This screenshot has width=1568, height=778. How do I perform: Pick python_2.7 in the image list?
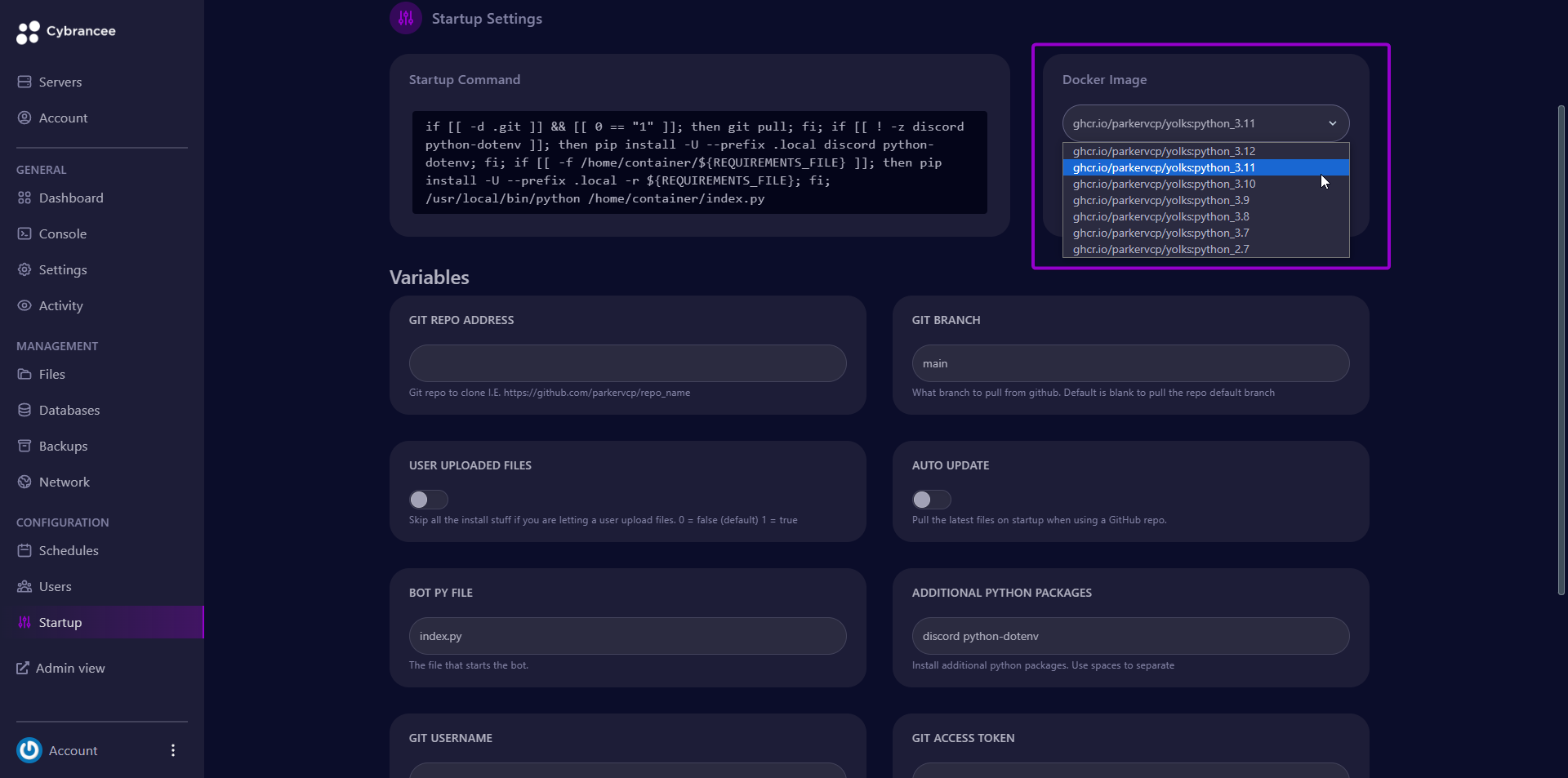click(x=1160, y=249)
